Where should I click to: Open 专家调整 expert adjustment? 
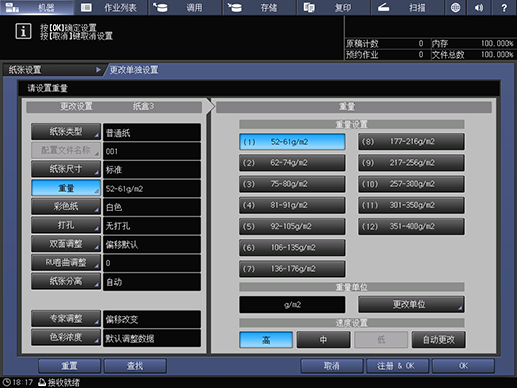point(66,319)
